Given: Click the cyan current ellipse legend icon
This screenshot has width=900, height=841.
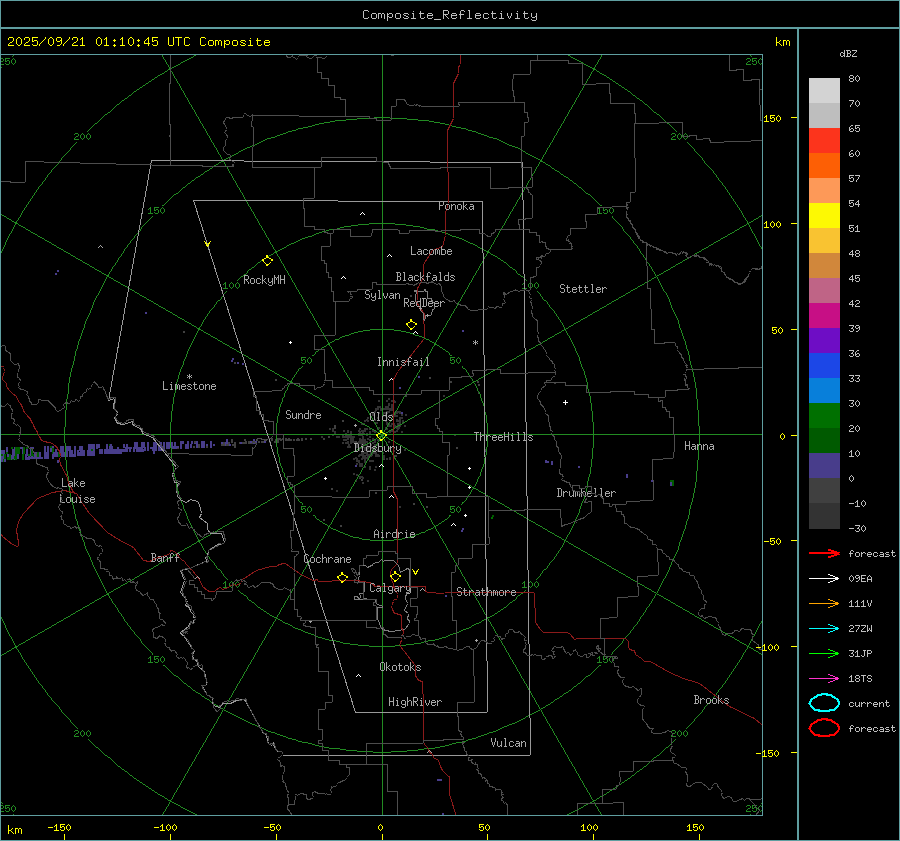Looking at the screenshot, I should click(x=824, y=703).
